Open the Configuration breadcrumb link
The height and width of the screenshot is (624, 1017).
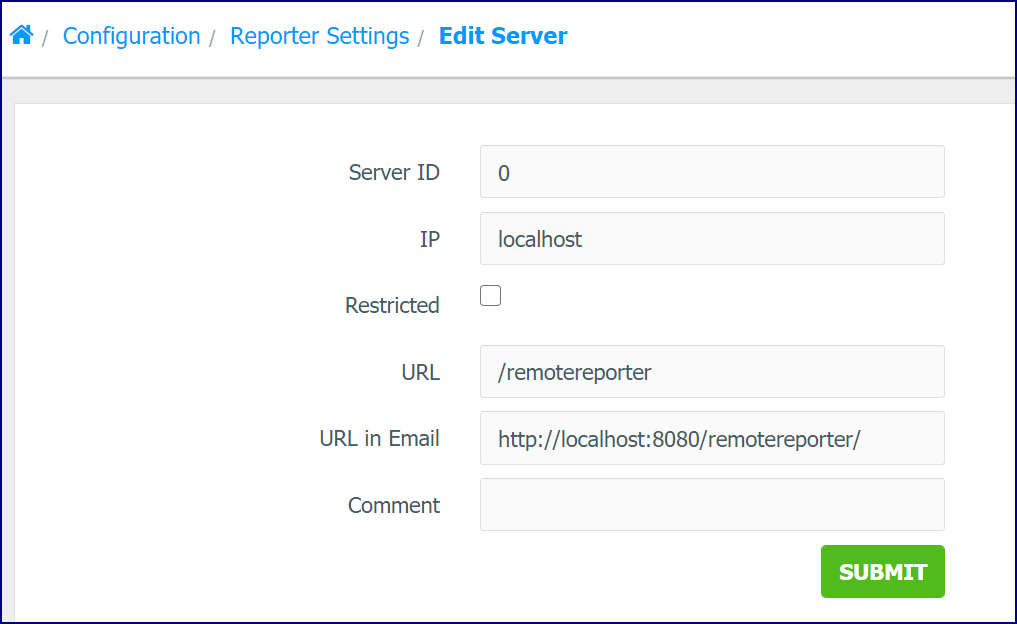[x=131, y=36]
